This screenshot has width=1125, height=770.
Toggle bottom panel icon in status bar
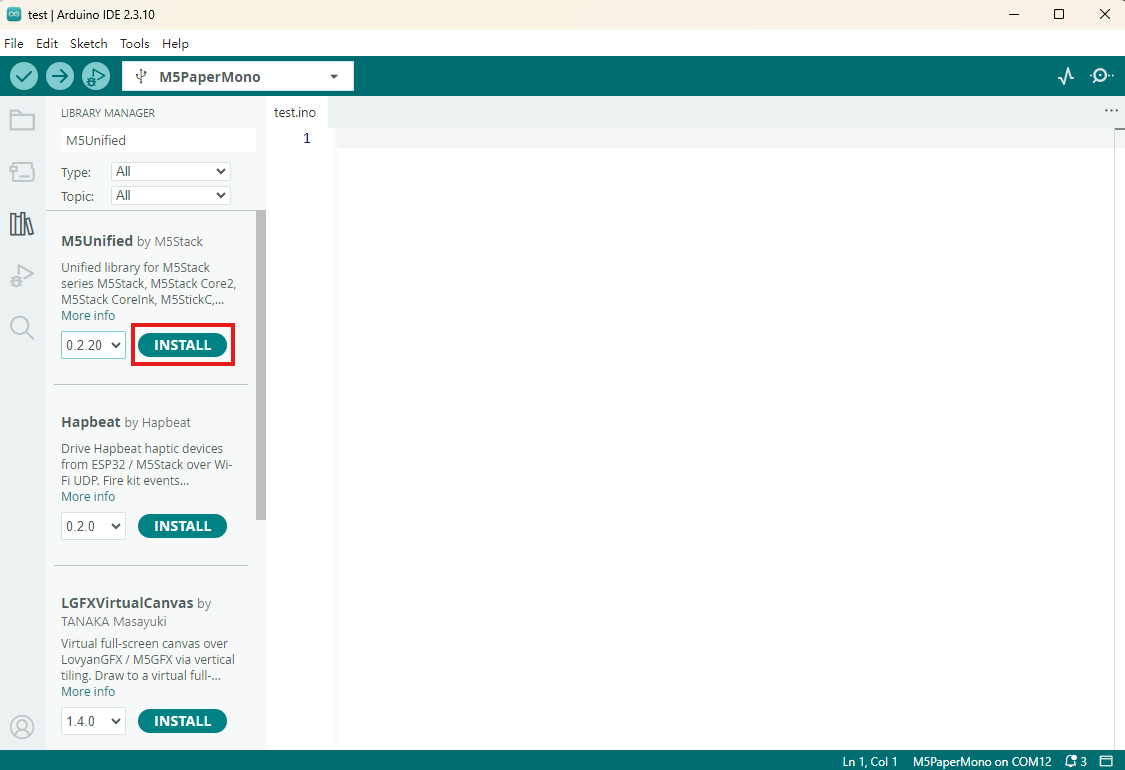coord(1106,761)
